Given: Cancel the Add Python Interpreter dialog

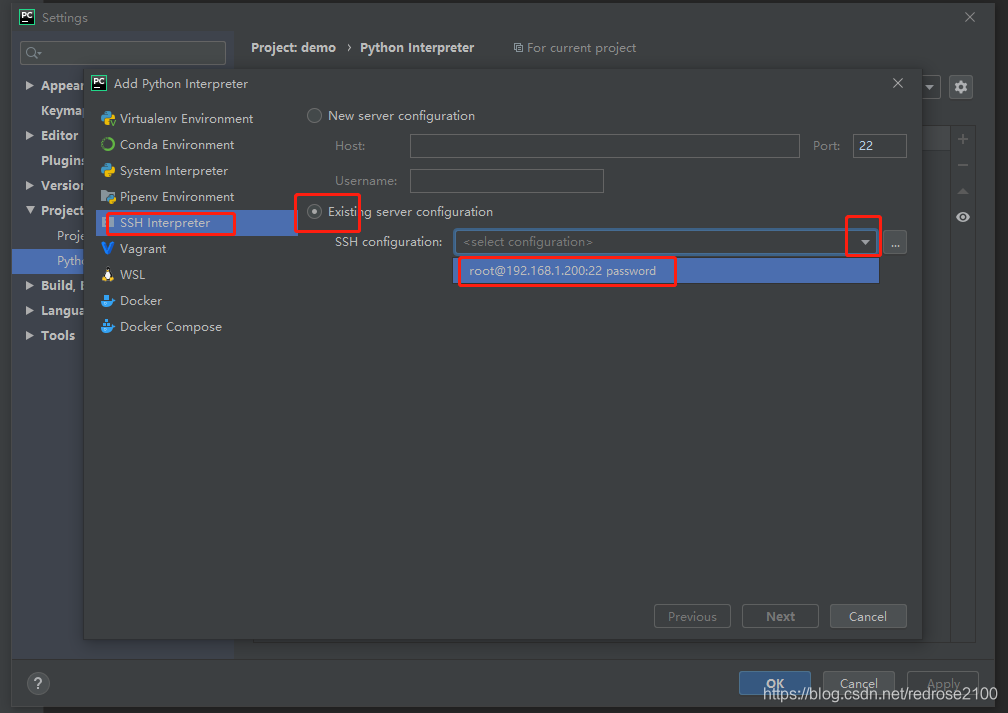Looking at the screenshot, I should pos(868,616).
